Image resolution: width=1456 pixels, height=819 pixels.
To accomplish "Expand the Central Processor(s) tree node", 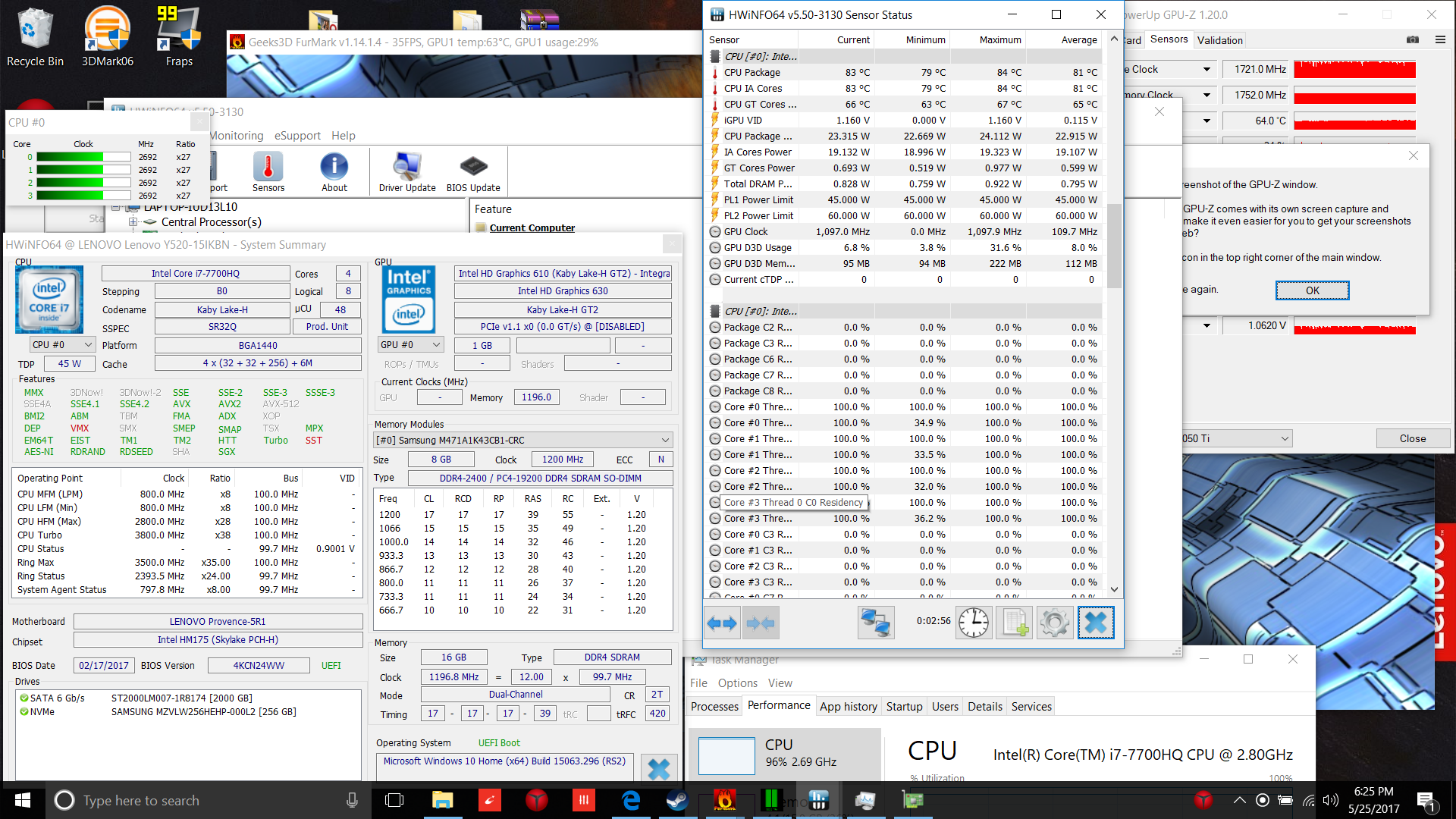I will 133,222.
